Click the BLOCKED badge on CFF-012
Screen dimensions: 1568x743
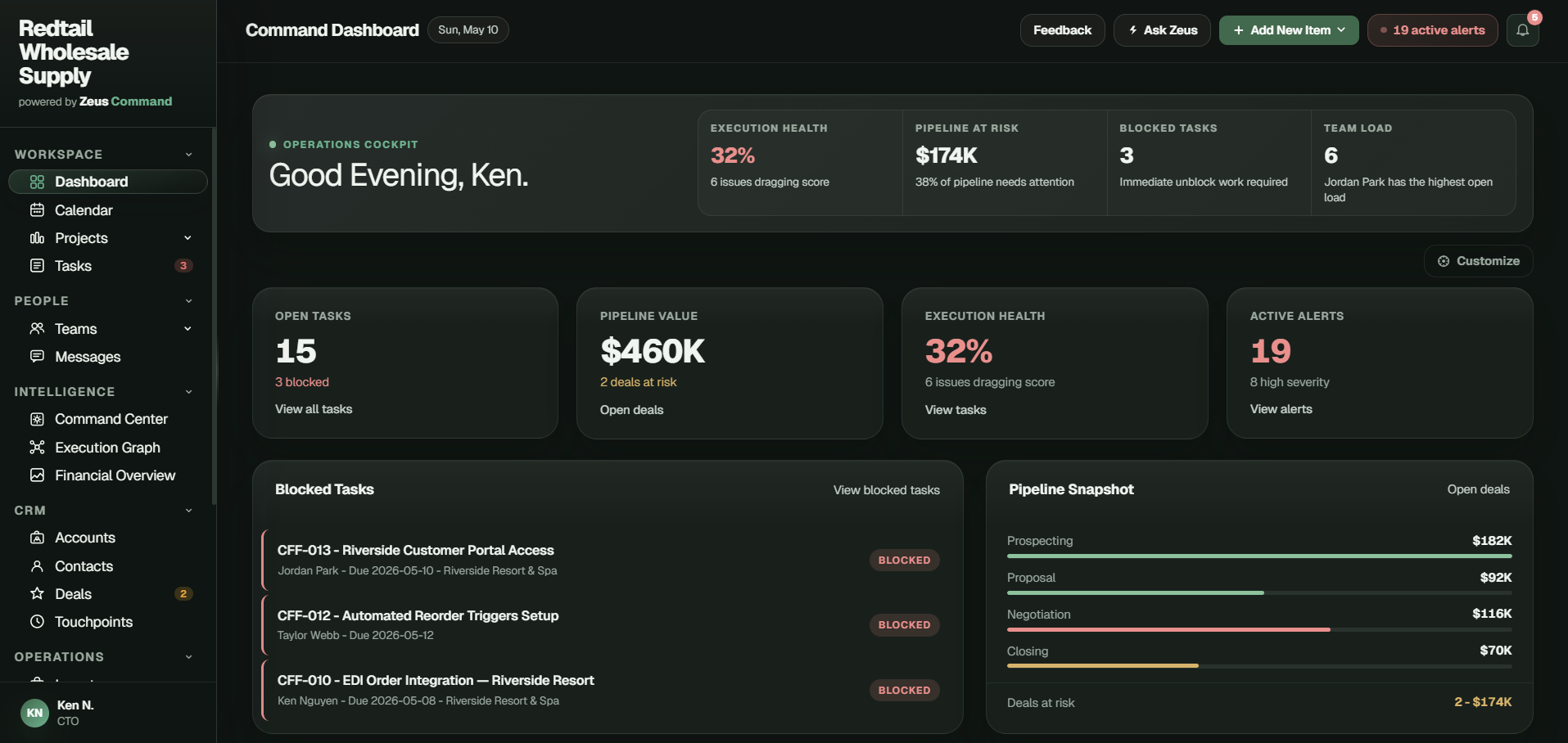[904, 625]
